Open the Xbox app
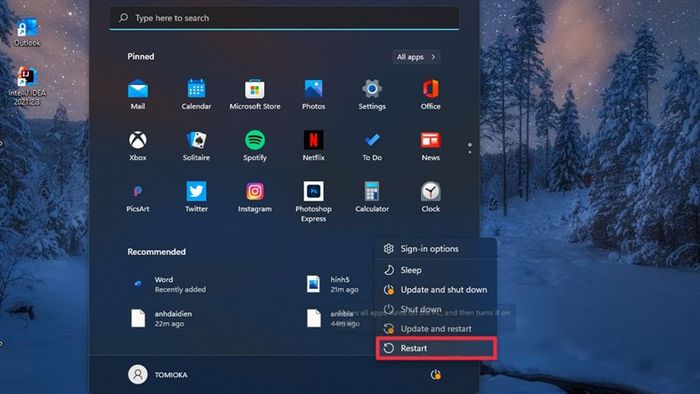This screenshot has height=394, width=700. click(x=138, y=145)
